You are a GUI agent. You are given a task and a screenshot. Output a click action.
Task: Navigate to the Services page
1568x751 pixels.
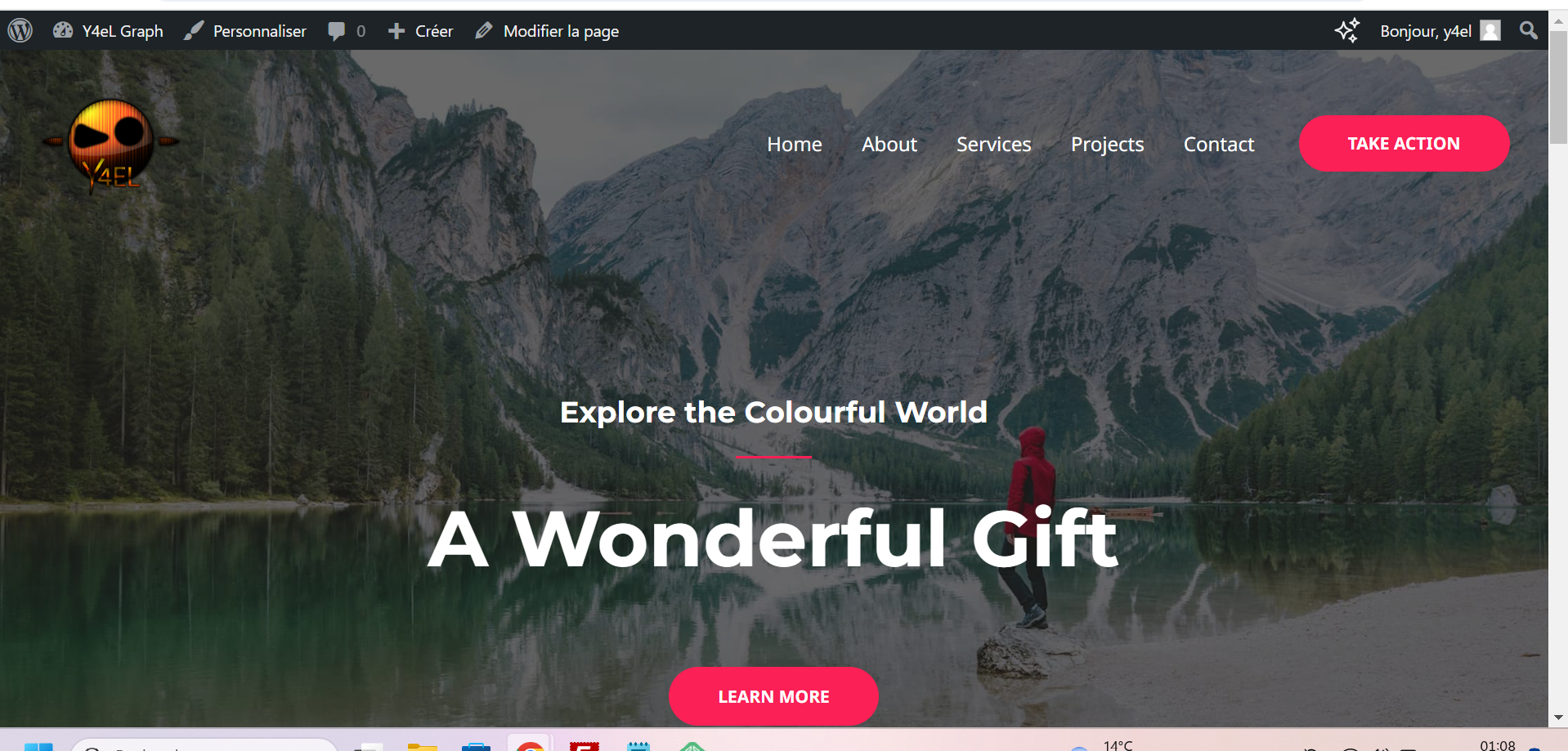tap(994, 145)
